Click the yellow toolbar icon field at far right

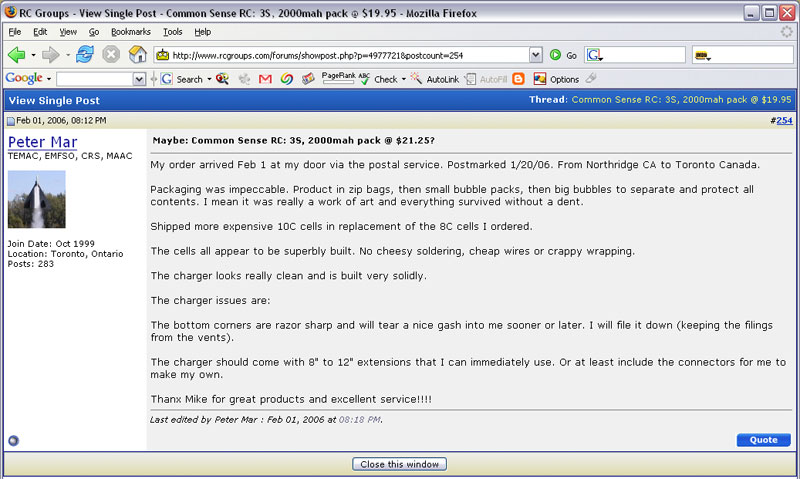742,55
